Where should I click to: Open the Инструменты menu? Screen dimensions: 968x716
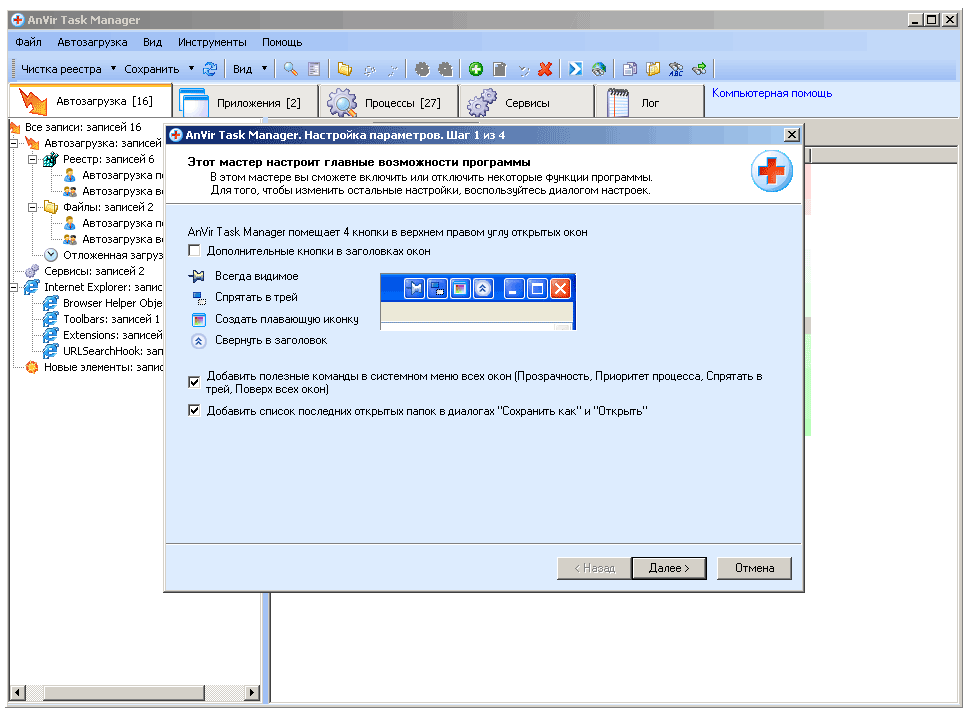pyautogui.click(x=212, y=43)
